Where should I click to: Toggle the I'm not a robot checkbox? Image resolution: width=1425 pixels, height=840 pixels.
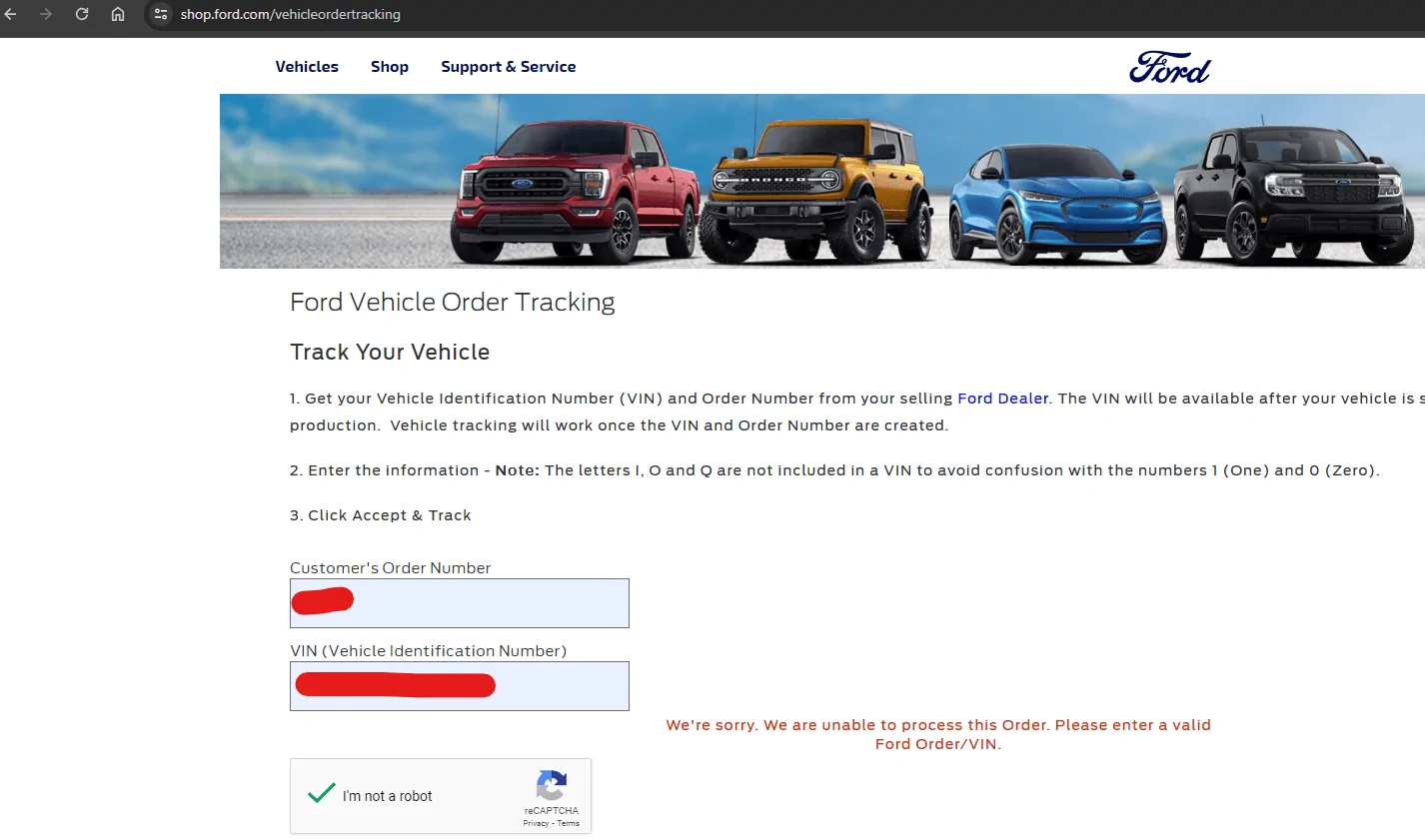click(x=322, y=795)
